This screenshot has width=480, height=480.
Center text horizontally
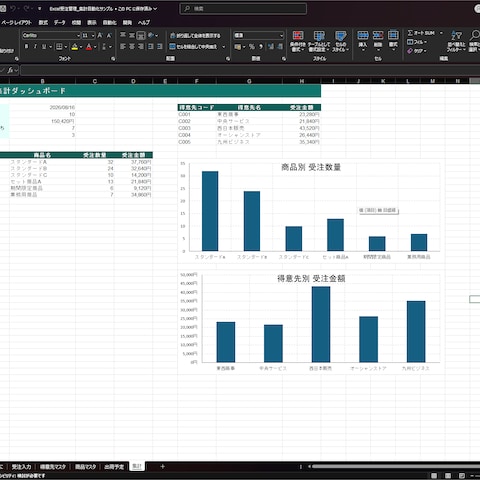click(132, 47)
